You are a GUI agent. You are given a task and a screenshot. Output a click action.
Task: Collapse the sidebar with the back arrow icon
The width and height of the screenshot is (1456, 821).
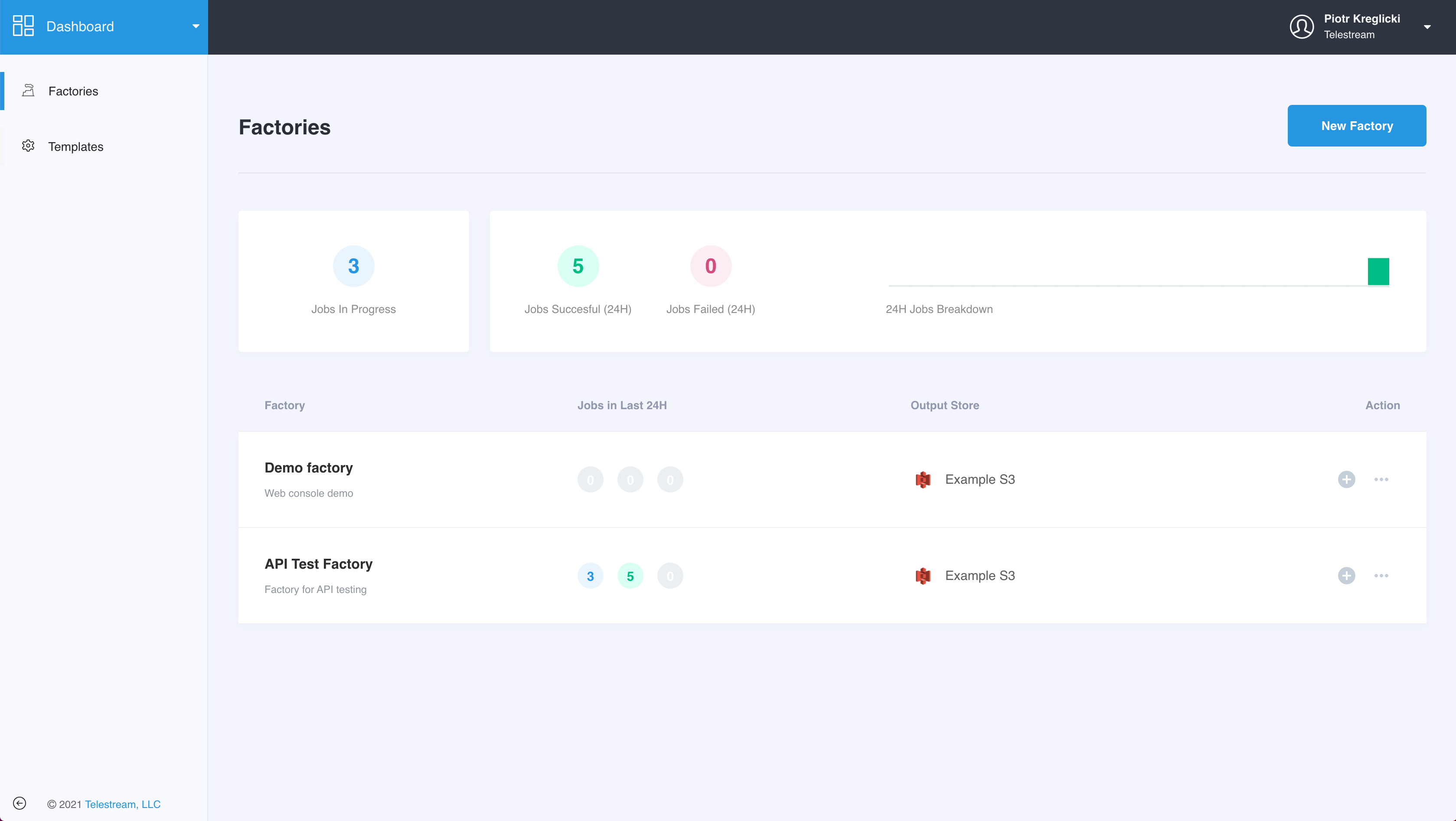[19, 803]
